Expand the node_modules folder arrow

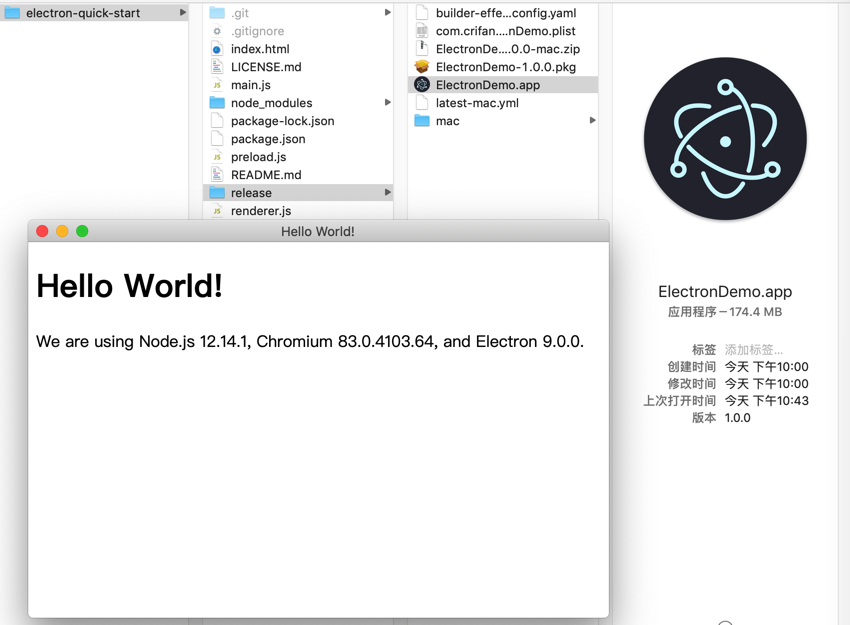tap(388, 102)
